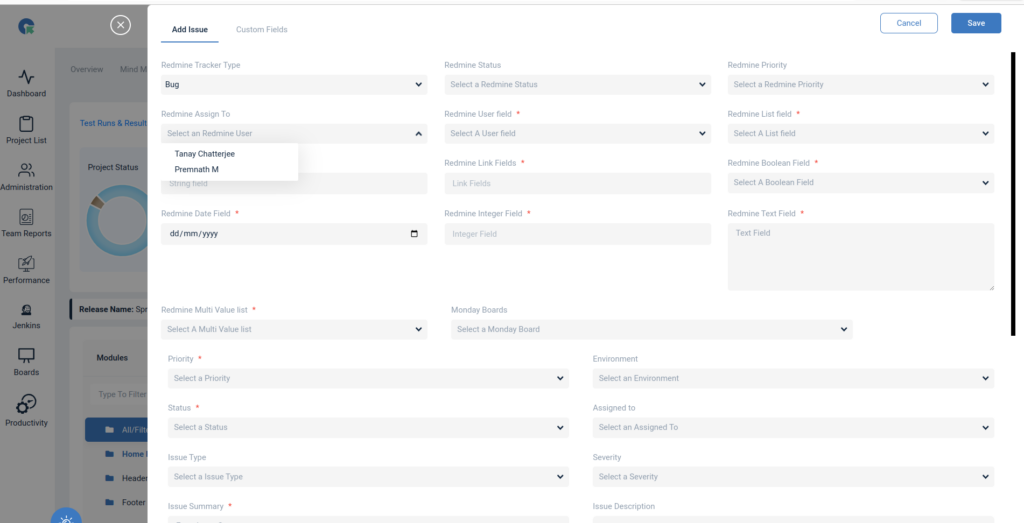Click the Save button

pos(975,23)
